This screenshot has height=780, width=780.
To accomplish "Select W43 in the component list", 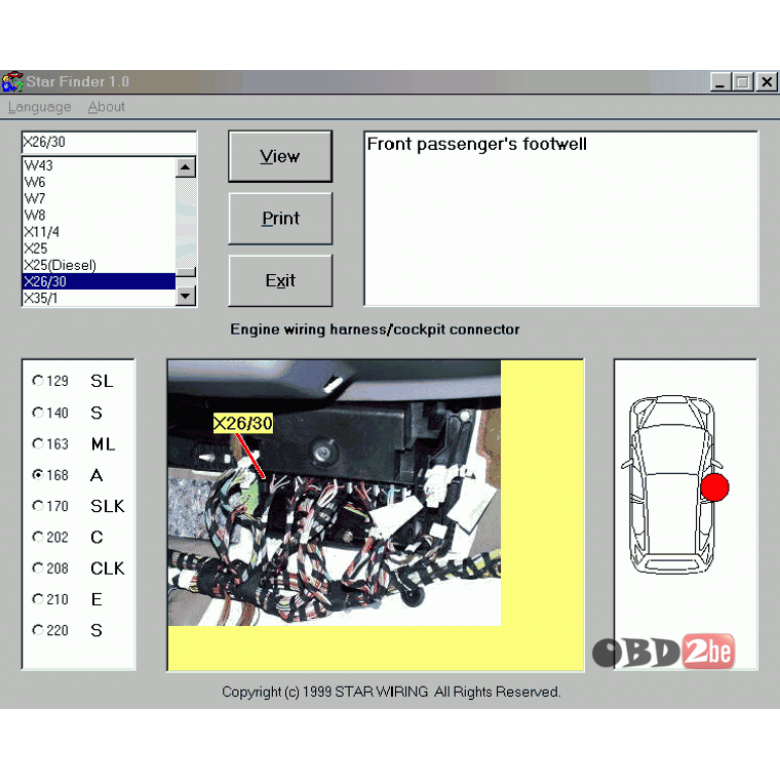I will pos(99,165).
